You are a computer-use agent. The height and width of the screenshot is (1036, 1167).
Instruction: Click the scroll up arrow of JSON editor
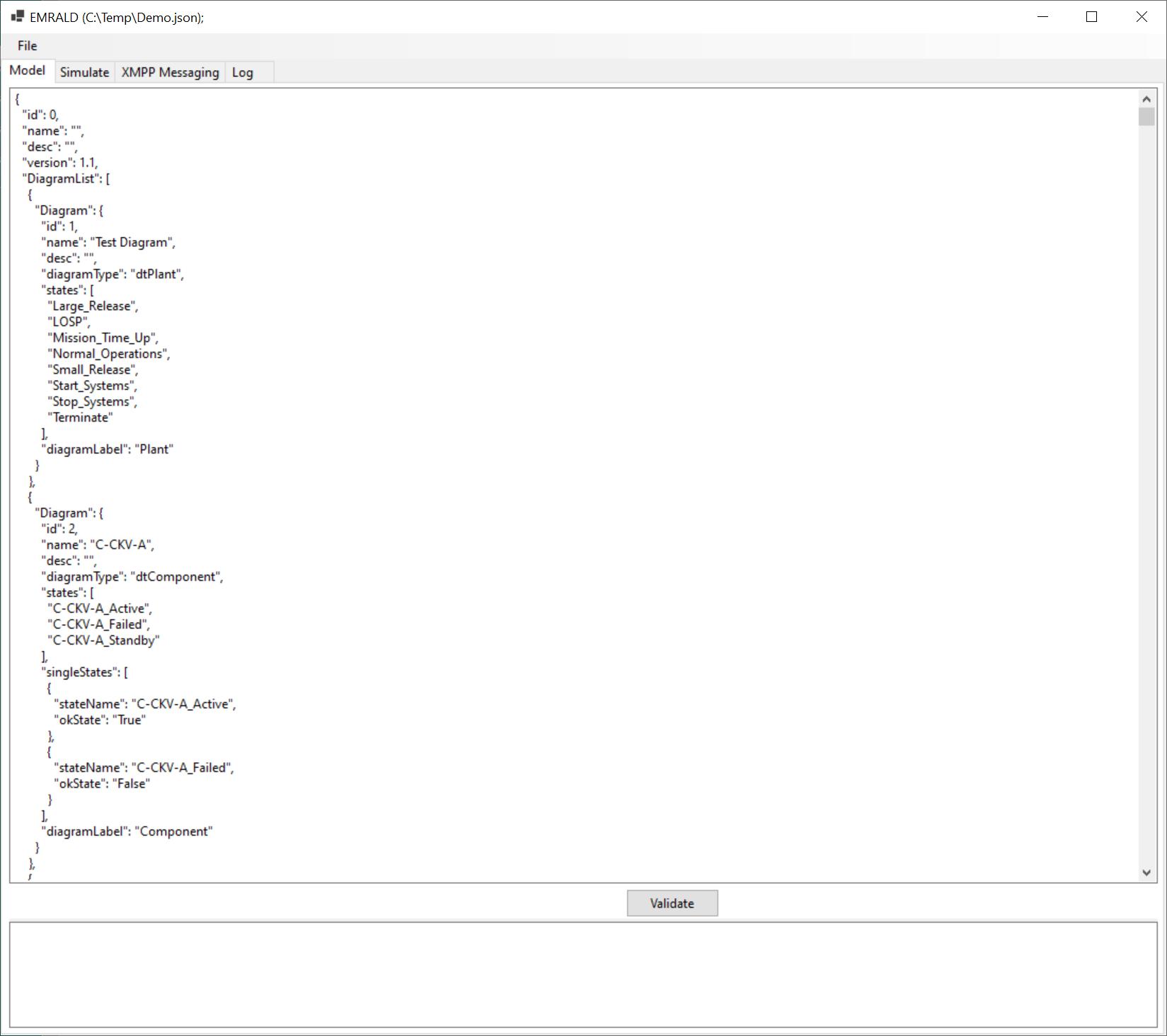click(x=1146, y=99)
